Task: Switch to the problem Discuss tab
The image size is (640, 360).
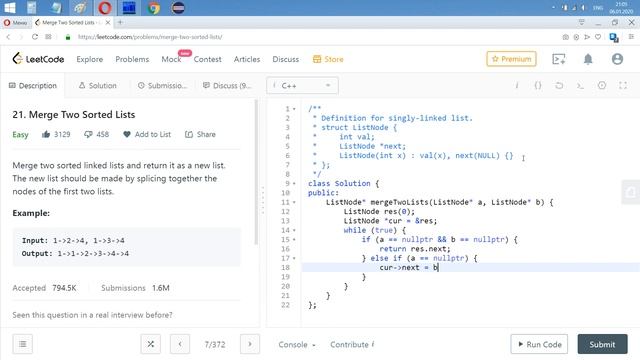Action: coord(227,86)
